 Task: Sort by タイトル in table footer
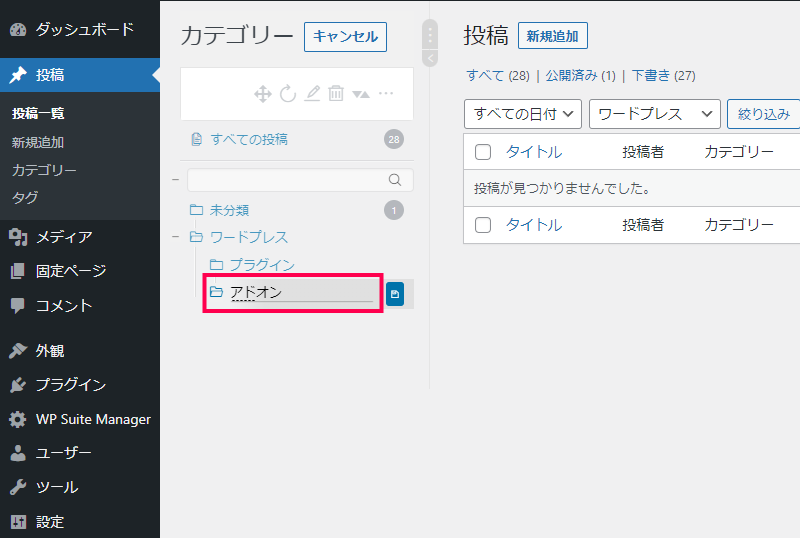534,225
